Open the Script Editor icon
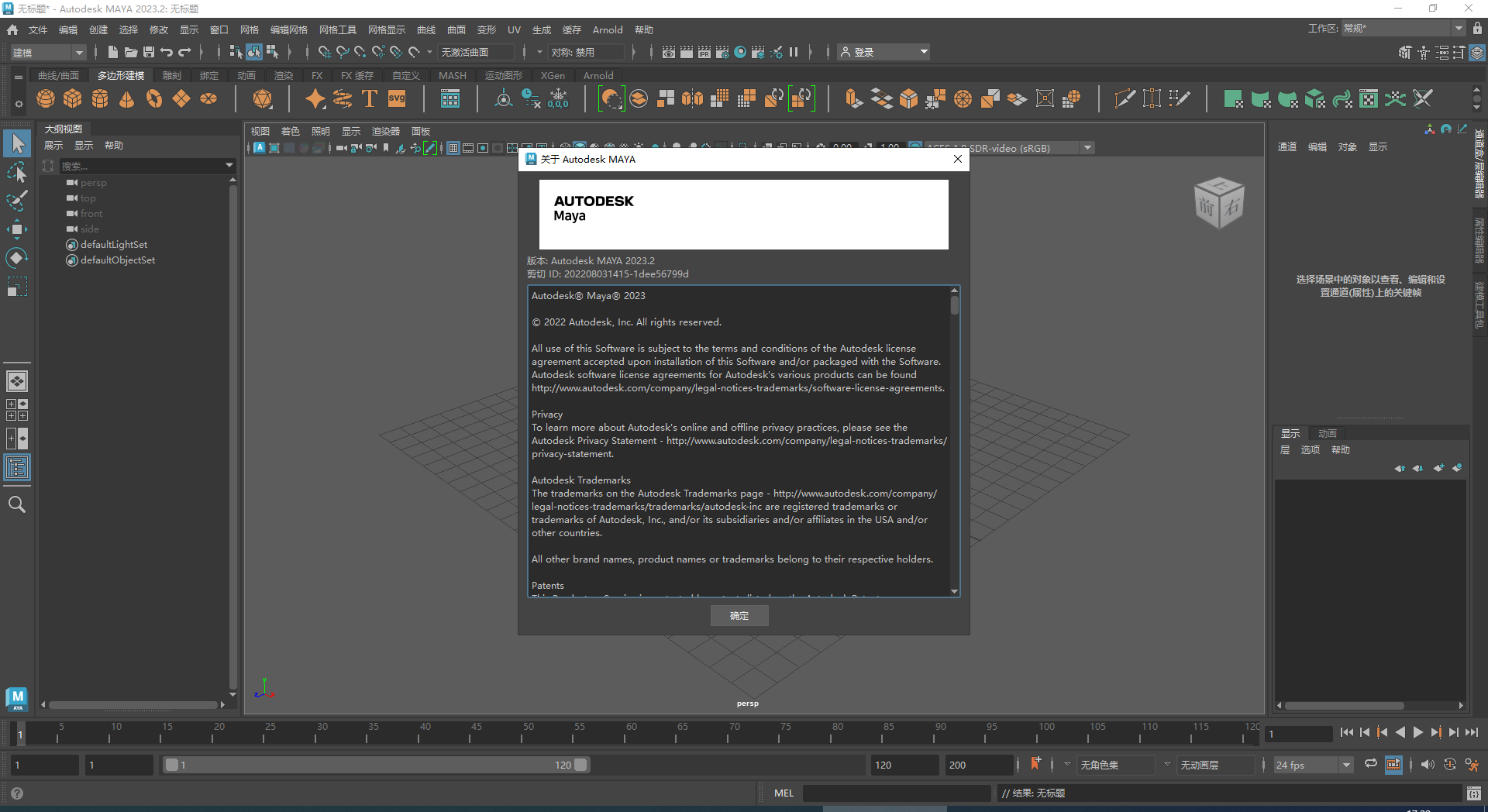Image resolution: width=1488 pixels, height=812 pixels. click(1473, 793)
